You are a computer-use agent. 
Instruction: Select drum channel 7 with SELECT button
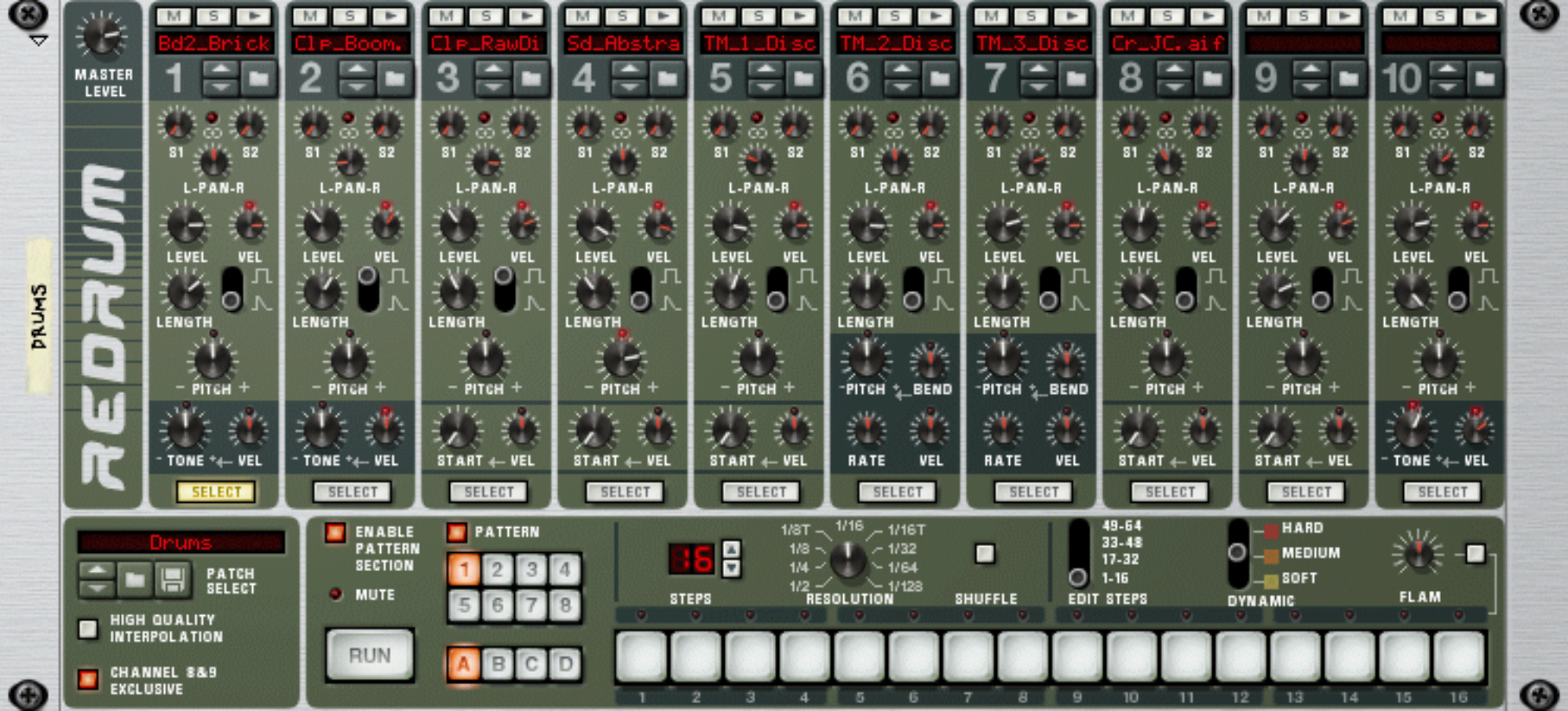pyautogui.click(x=1033, y=492)
